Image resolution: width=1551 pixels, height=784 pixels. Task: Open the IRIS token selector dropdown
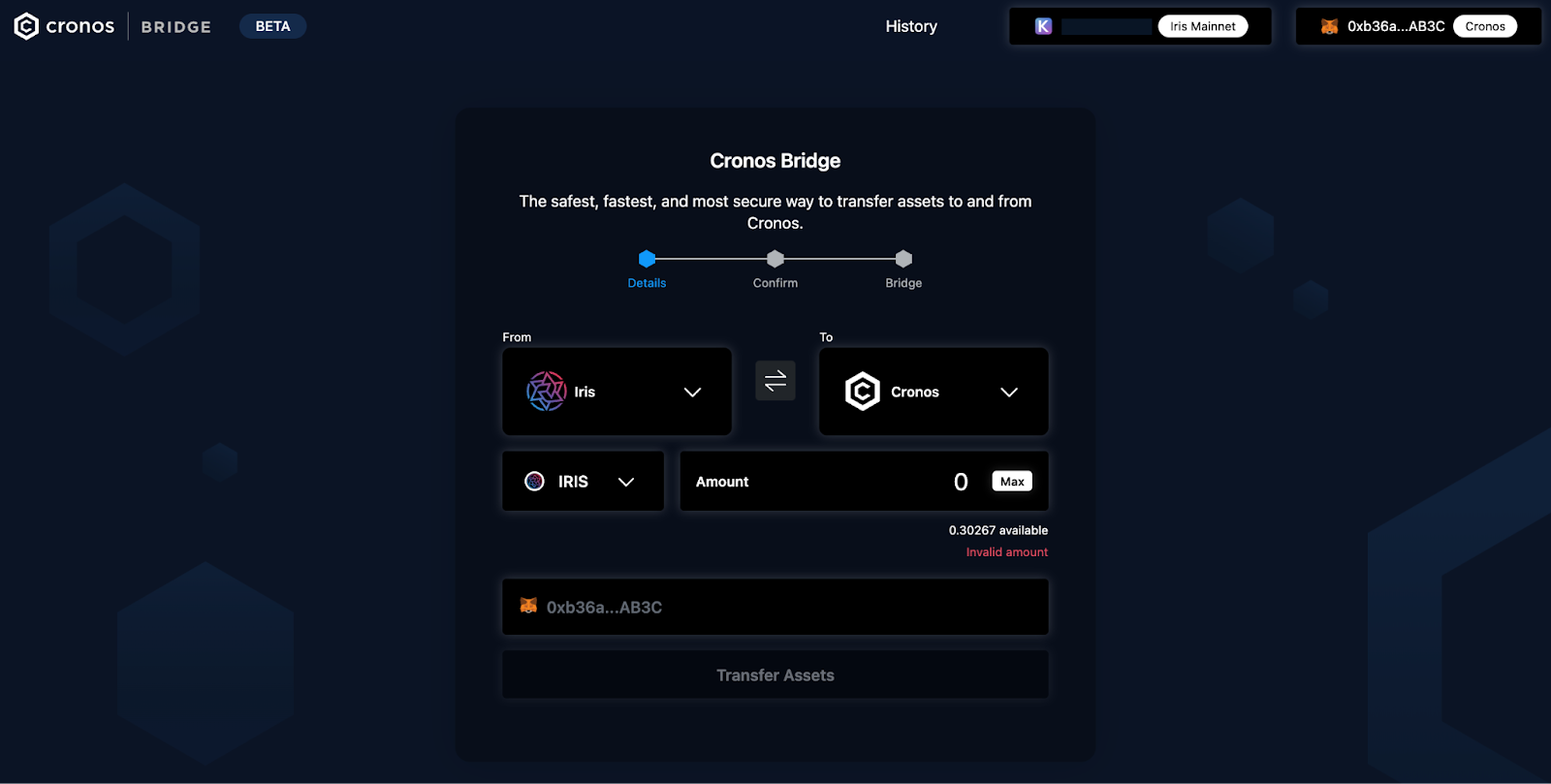click(x=583, y=481)
